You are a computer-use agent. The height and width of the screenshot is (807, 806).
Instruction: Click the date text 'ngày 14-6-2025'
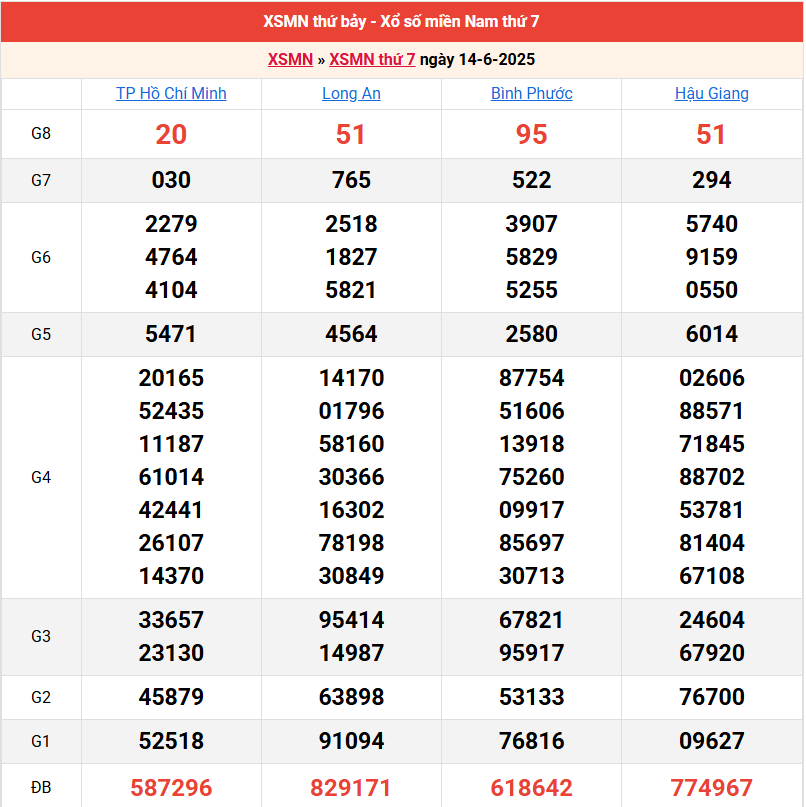[477, 59]
